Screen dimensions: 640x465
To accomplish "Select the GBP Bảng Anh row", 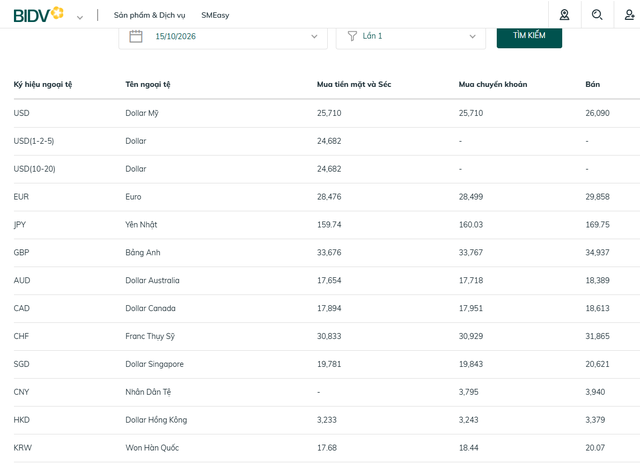I will 327,252.
